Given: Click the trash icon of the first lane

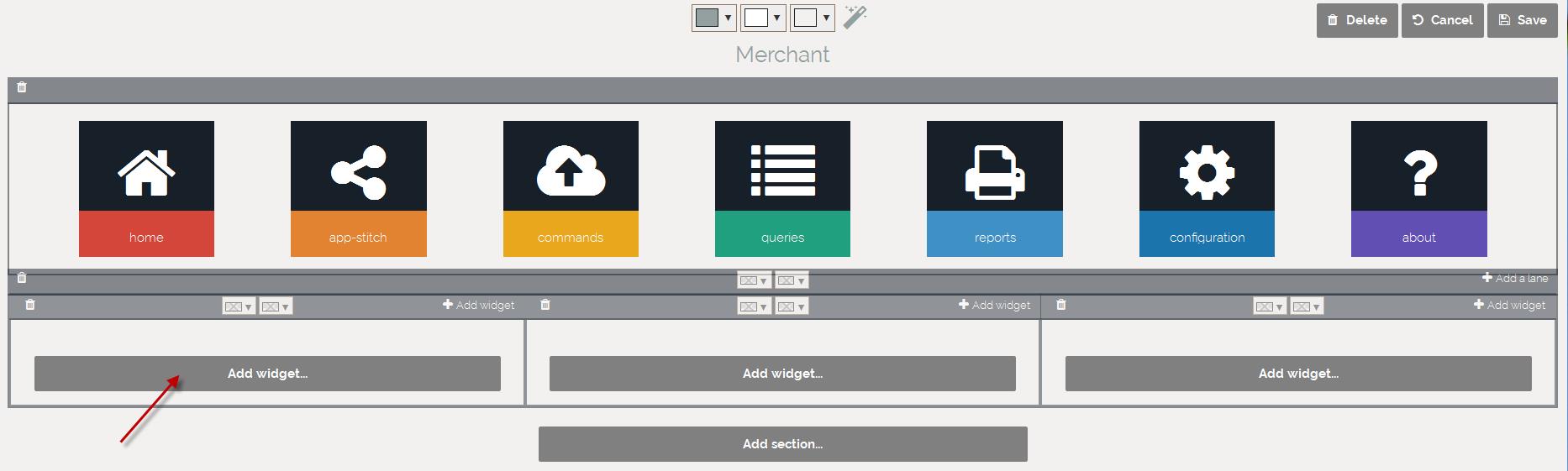Looking at the screenshot, I should 30,305.
